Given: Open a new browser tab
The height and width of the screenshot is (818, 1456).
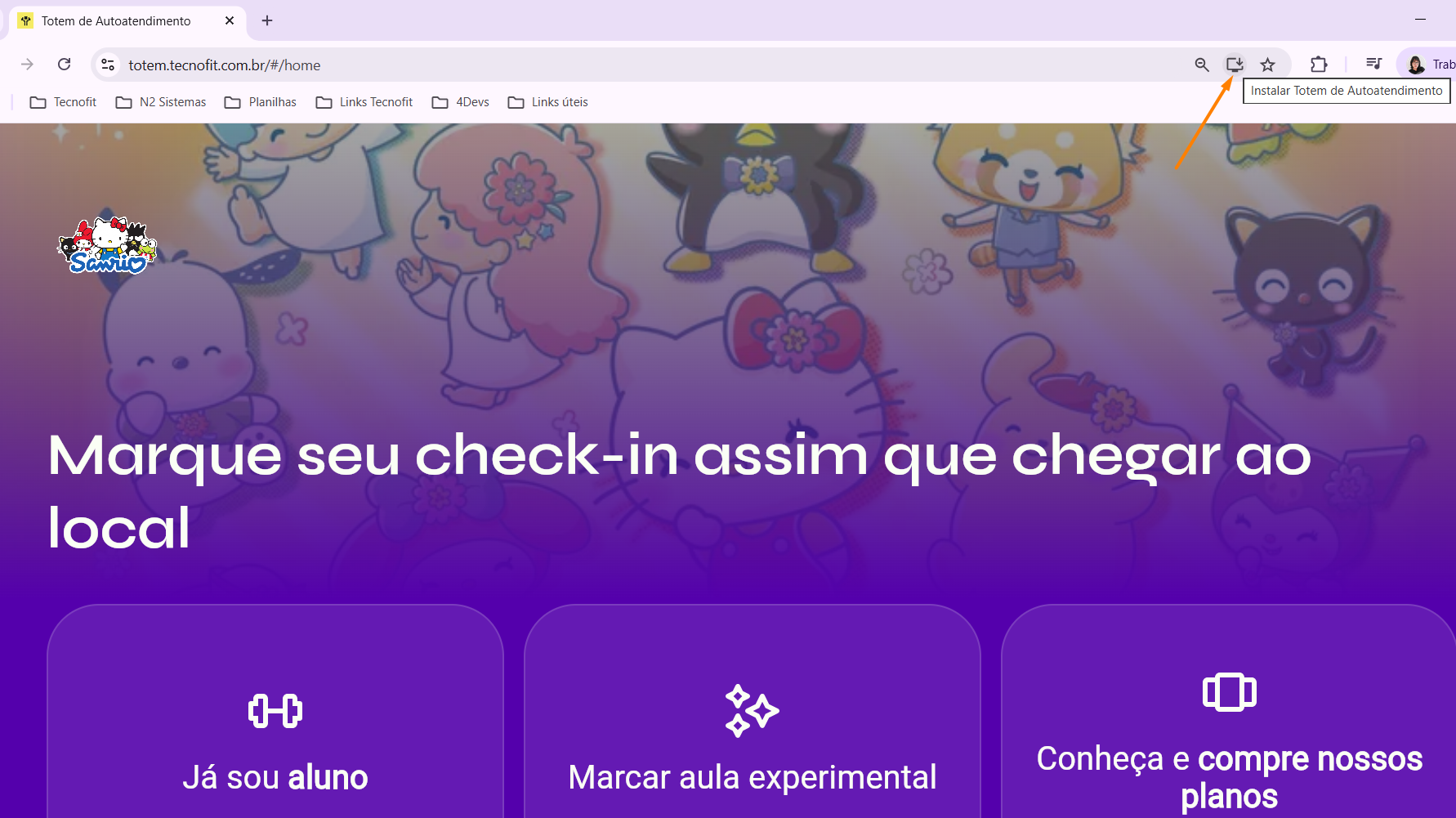Looking at the screenshot, I should (x=267, y=20).
